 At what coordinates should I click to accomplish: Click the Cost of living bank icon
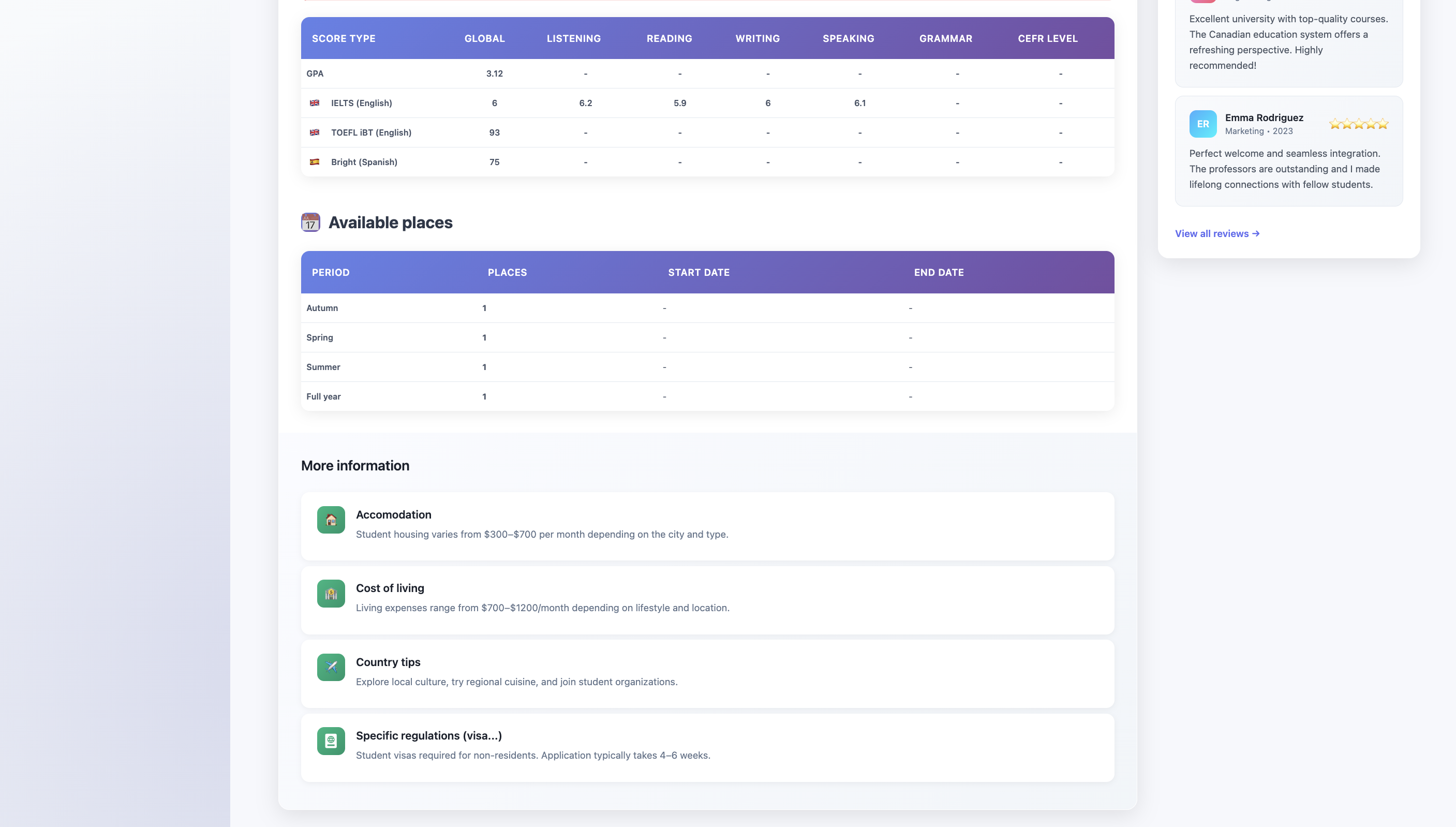(331, 594)
